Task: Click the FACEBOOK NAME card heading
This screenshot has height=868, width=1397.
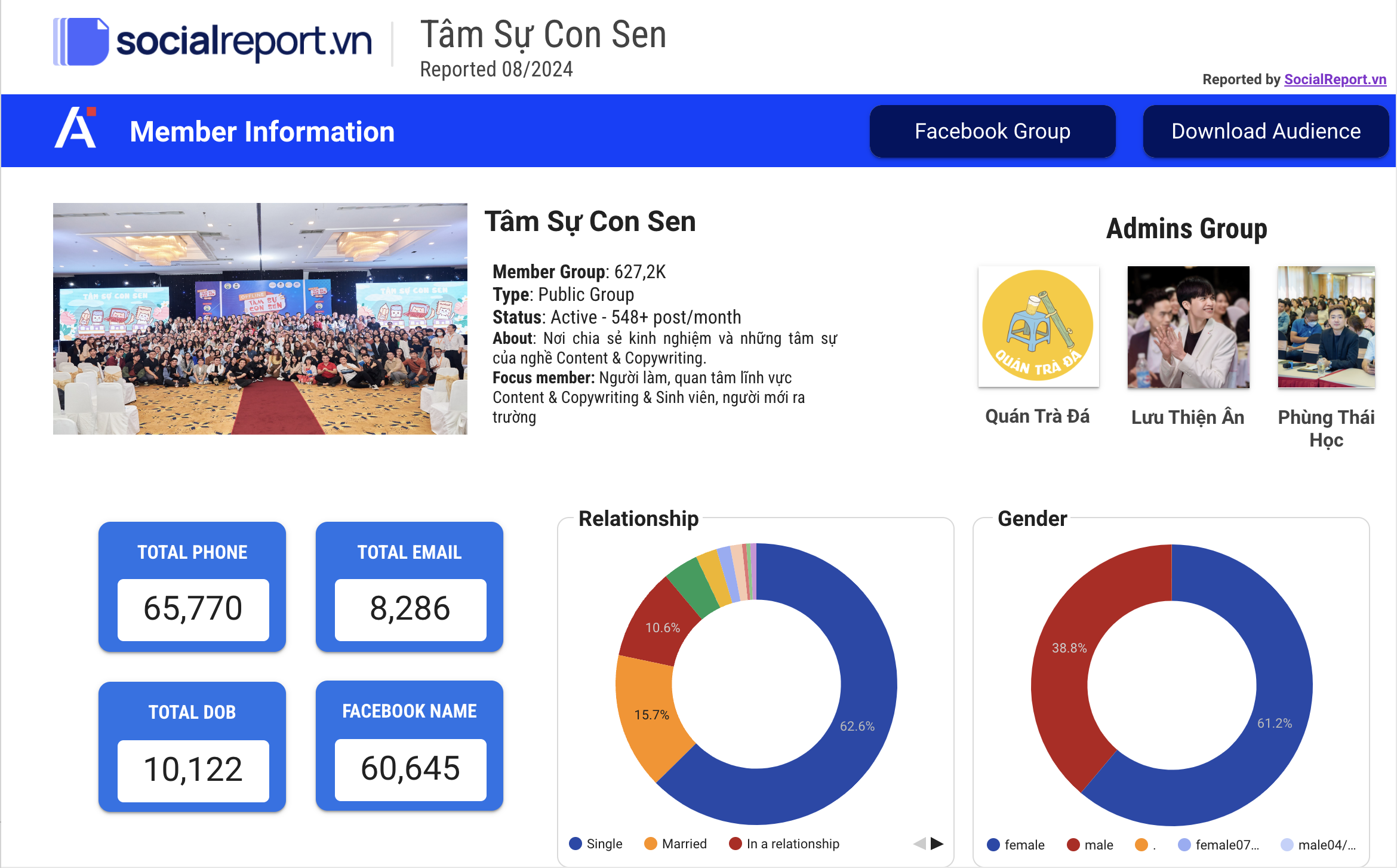Action: coord(410,711)
